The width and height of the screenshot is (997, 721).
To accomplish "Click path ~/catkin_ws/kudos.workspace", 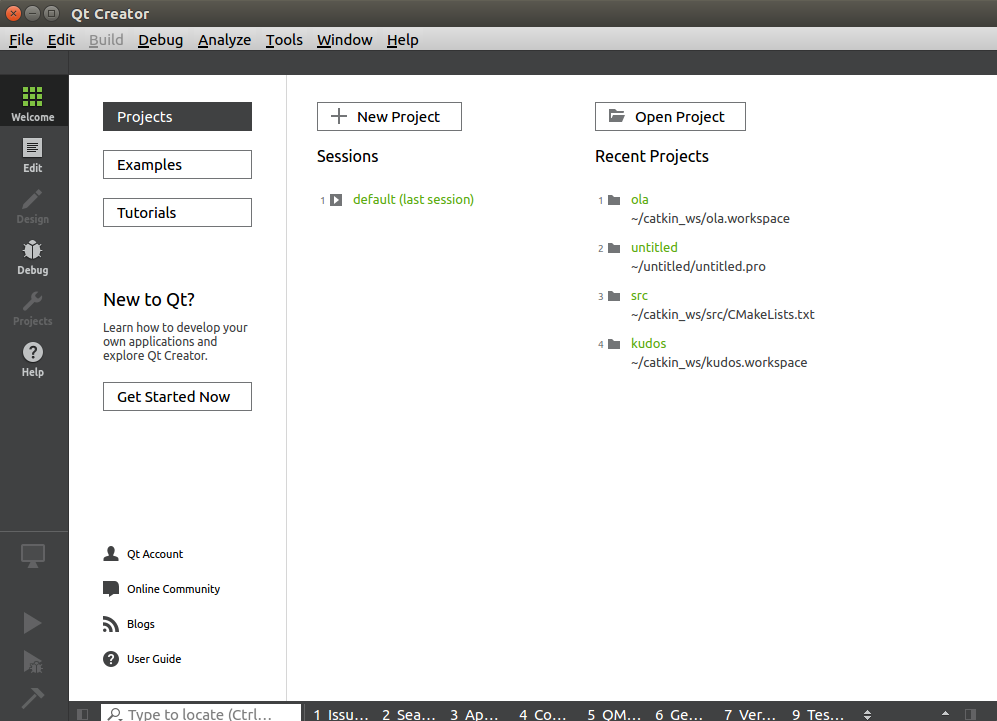I will click(x=719, y=362).
